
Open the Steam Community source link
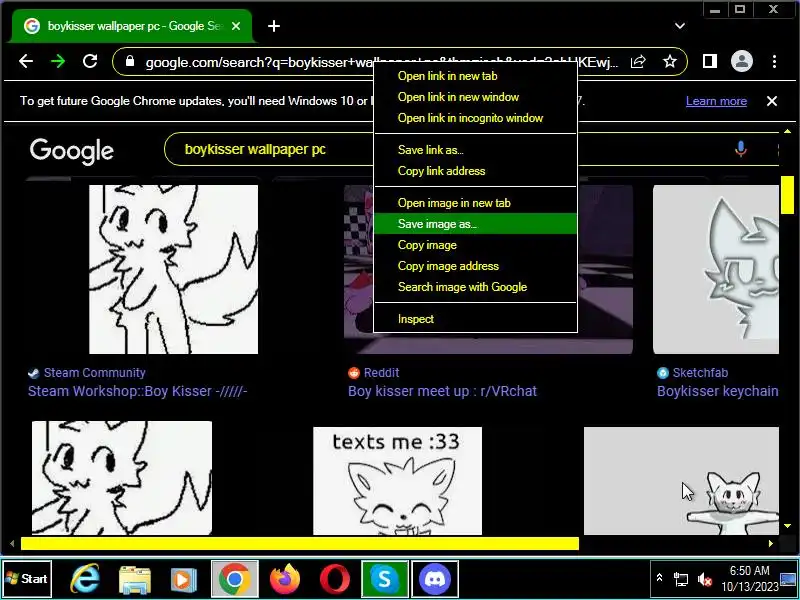94,373
